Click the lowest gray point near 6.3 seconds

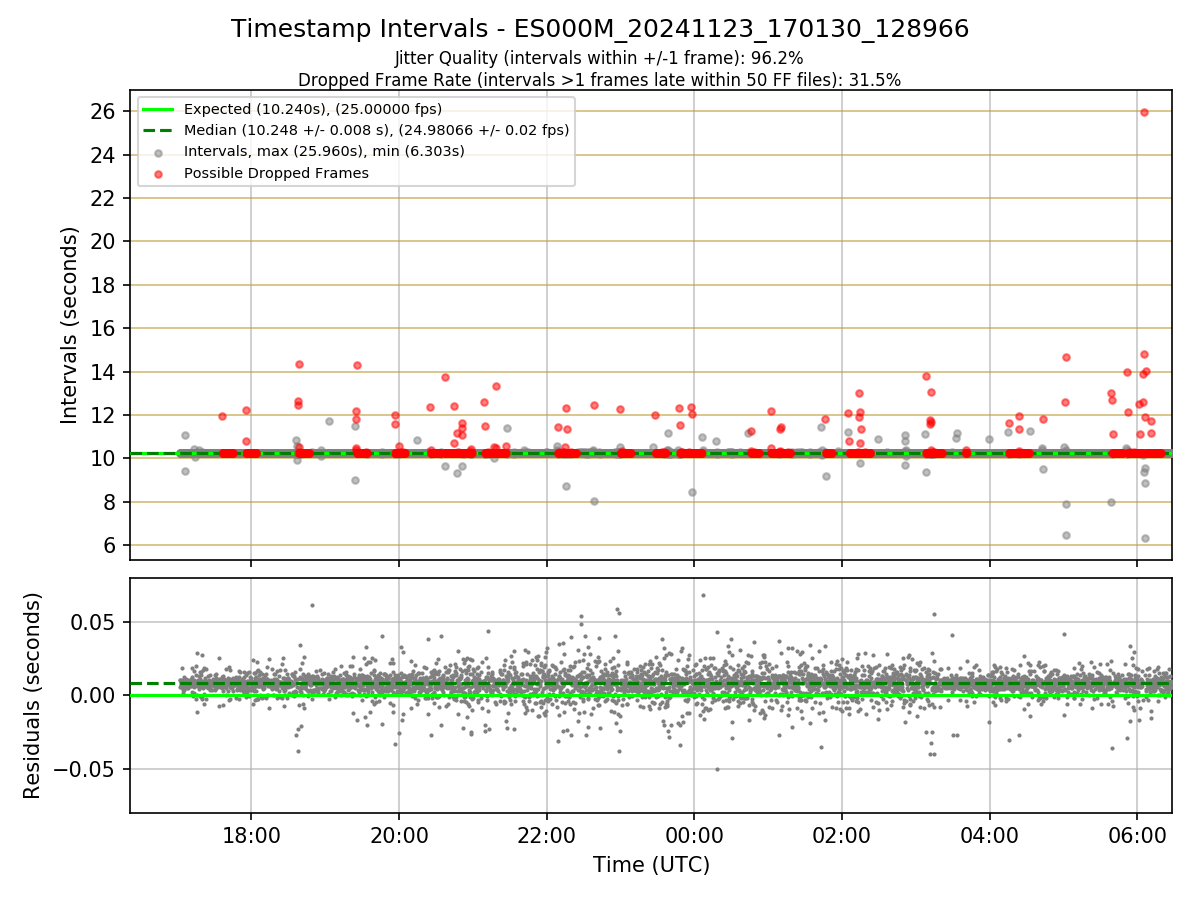[1145, 538]
